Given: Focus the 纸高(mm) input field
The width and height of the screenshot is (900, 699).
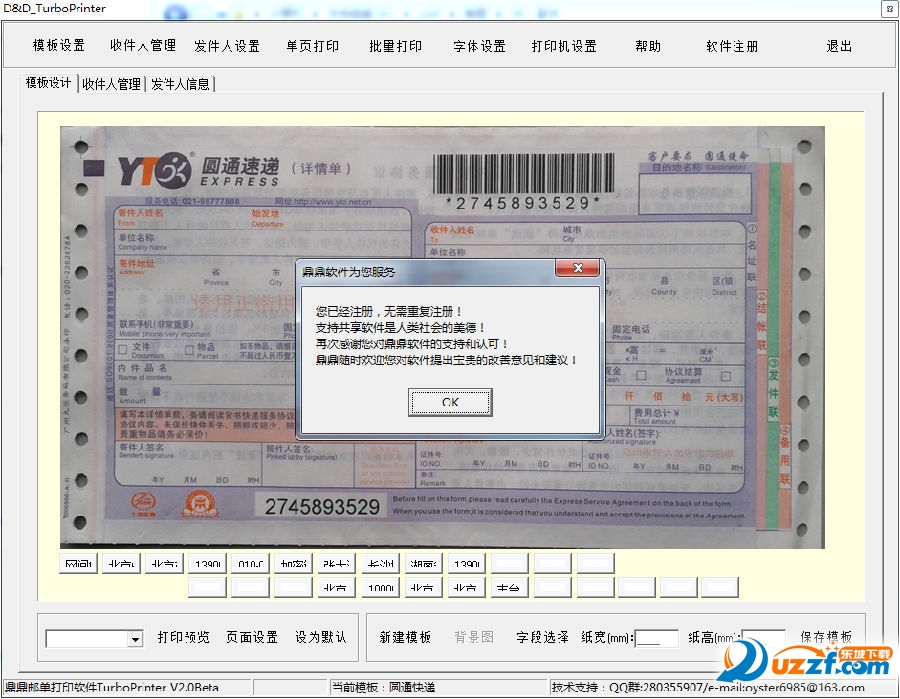Looking at the screenshot, I should (x=764, y=638).
